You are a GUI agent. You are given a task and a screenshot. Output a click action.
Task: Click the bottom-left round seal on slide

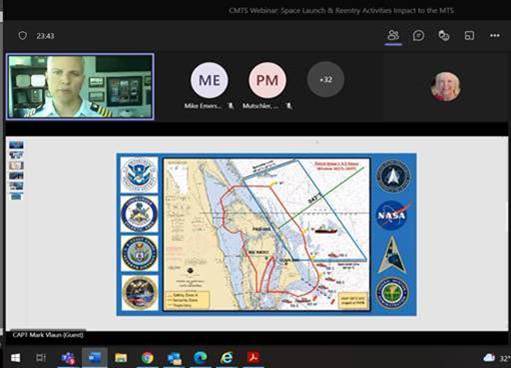click(139, 293)
